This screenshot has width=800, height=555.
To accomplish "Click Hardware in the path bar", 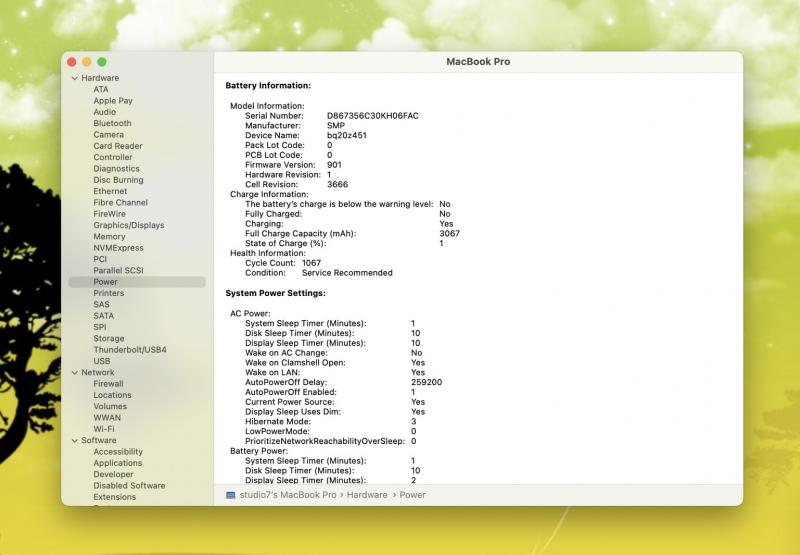I will 367,495.
